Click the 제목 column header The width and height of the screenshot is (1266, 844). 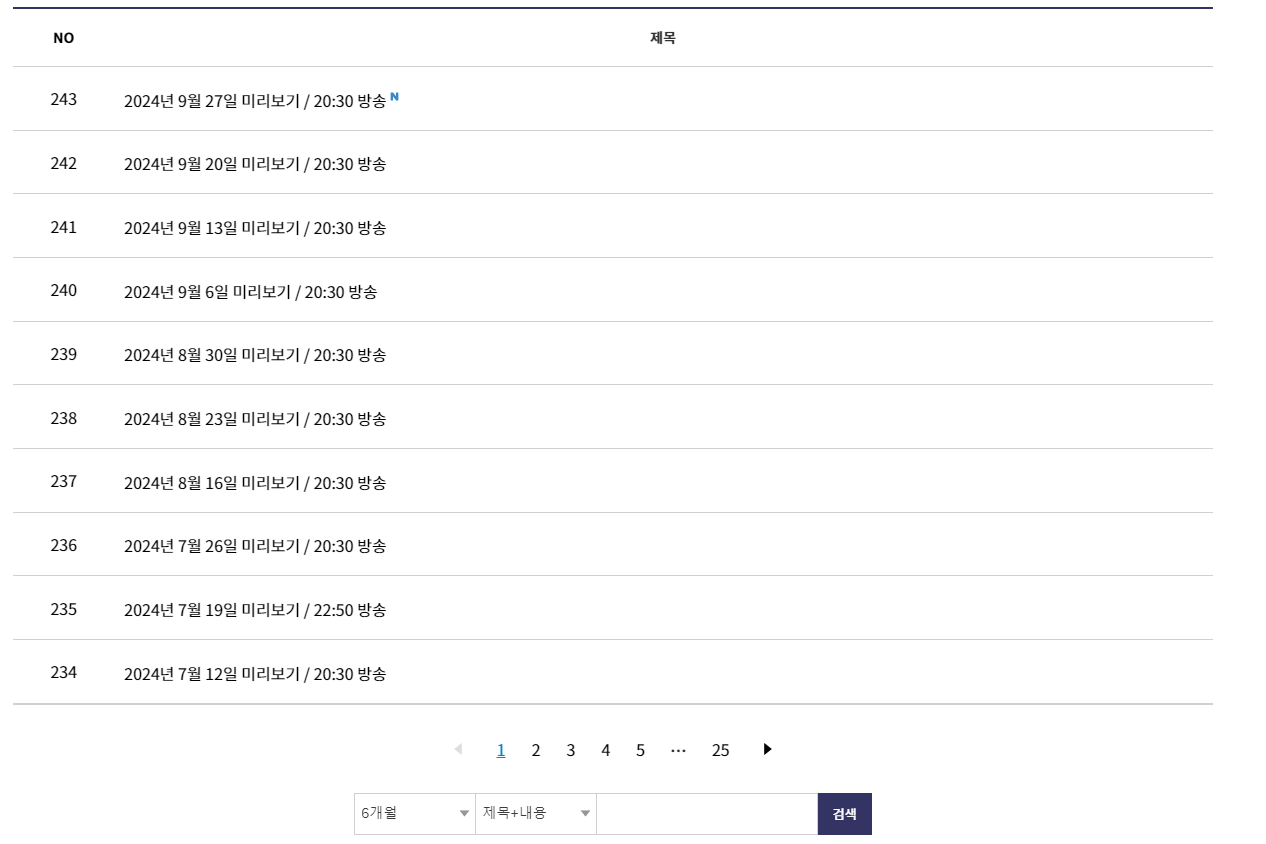click(663, 38)
